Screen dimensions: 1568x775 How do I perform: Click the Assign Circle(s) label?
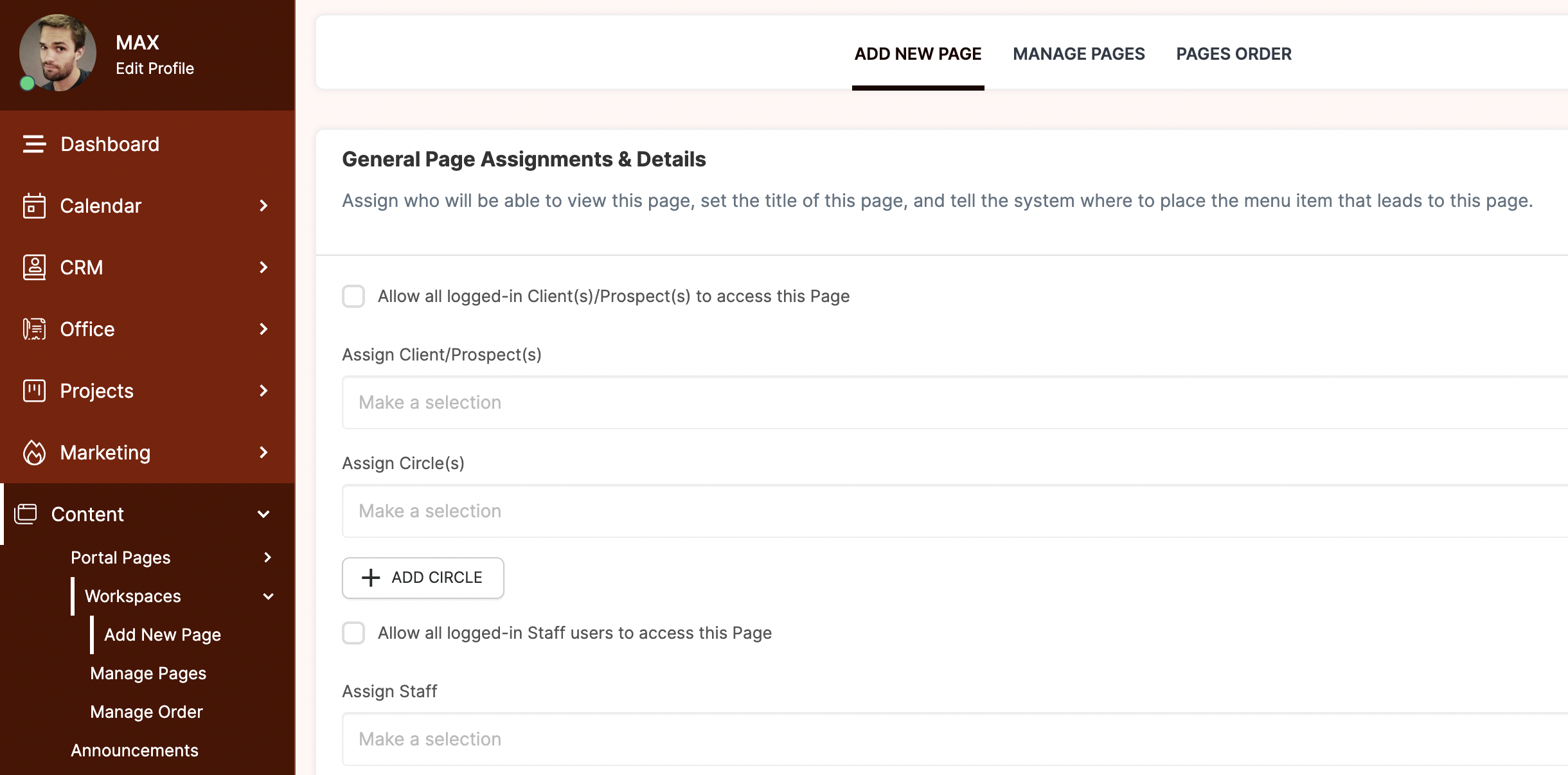[x=403, y=463]
